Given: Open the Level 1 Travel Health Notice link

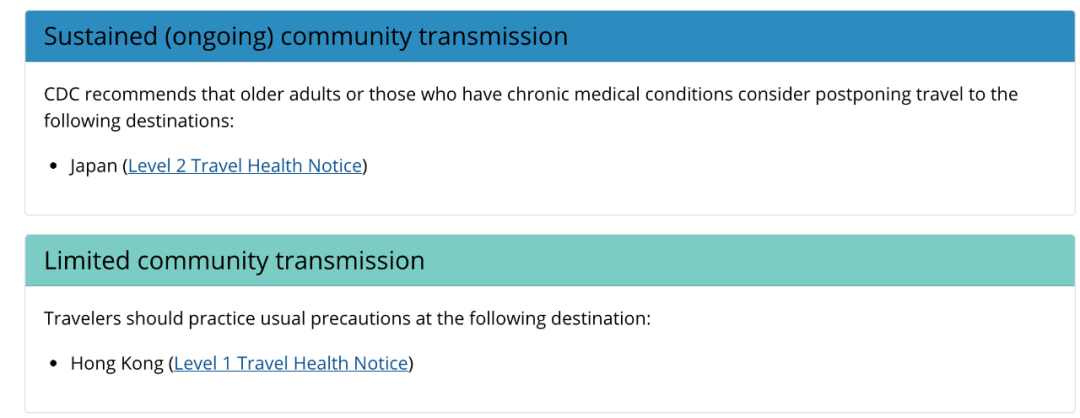Looking at the screenshot, I should (x=291, y=363).
